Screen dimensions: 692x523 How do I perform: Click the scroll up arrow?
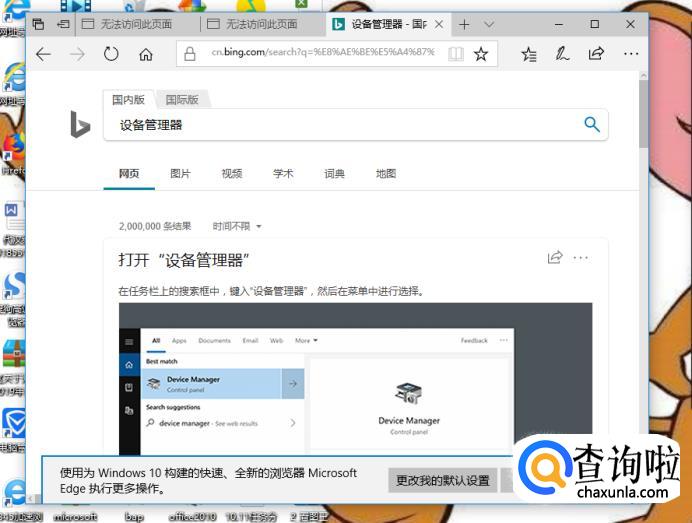pyautogui.click(x=643, y=76)
